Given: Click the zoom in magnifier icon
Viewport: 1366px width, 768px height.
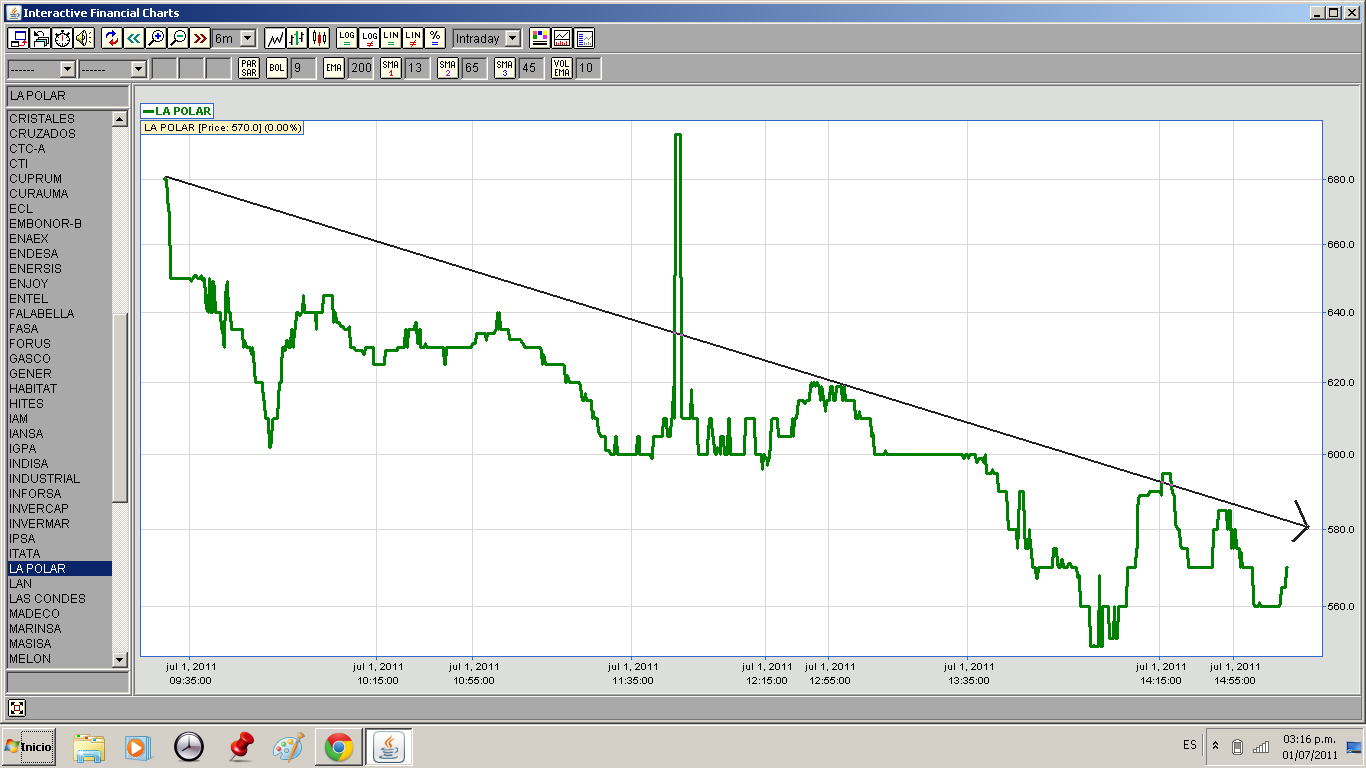Looking at the screenshot, I should click(x=156, y=38).
